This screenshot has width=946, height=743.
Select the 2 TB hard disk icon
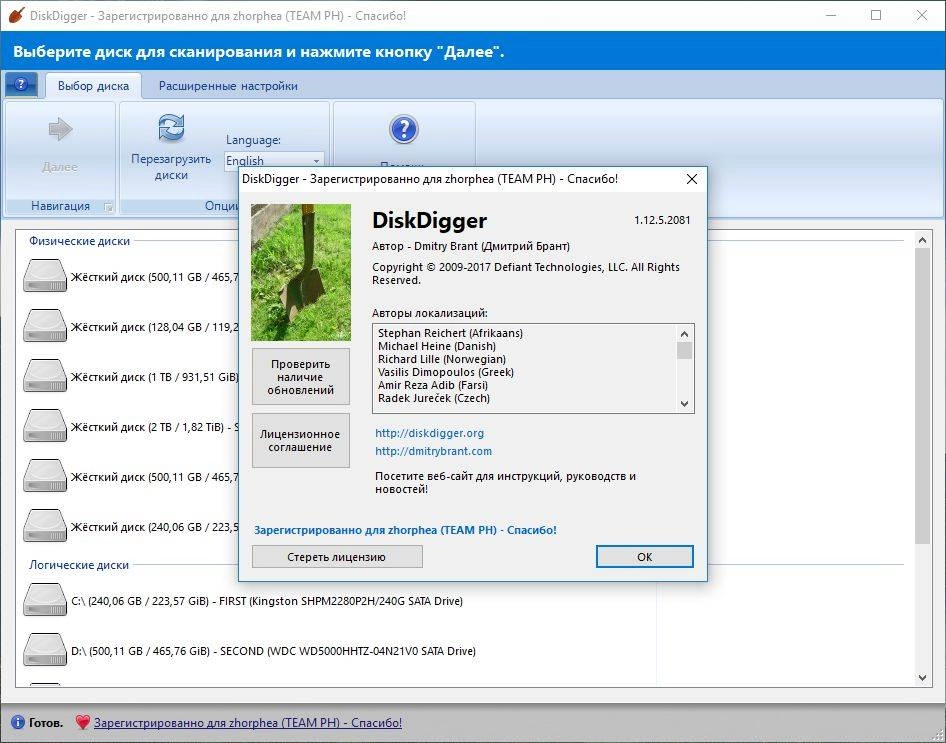point(45,426)
